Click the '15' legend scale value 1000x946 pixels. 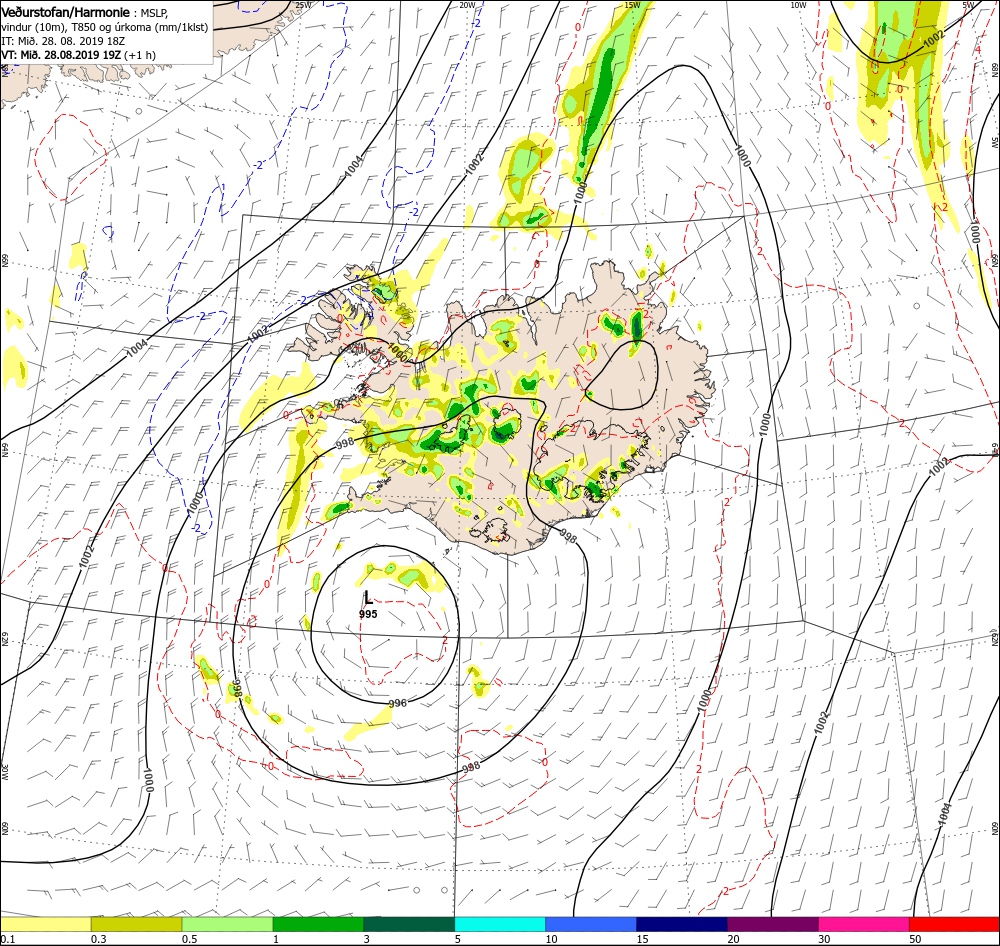642,939
